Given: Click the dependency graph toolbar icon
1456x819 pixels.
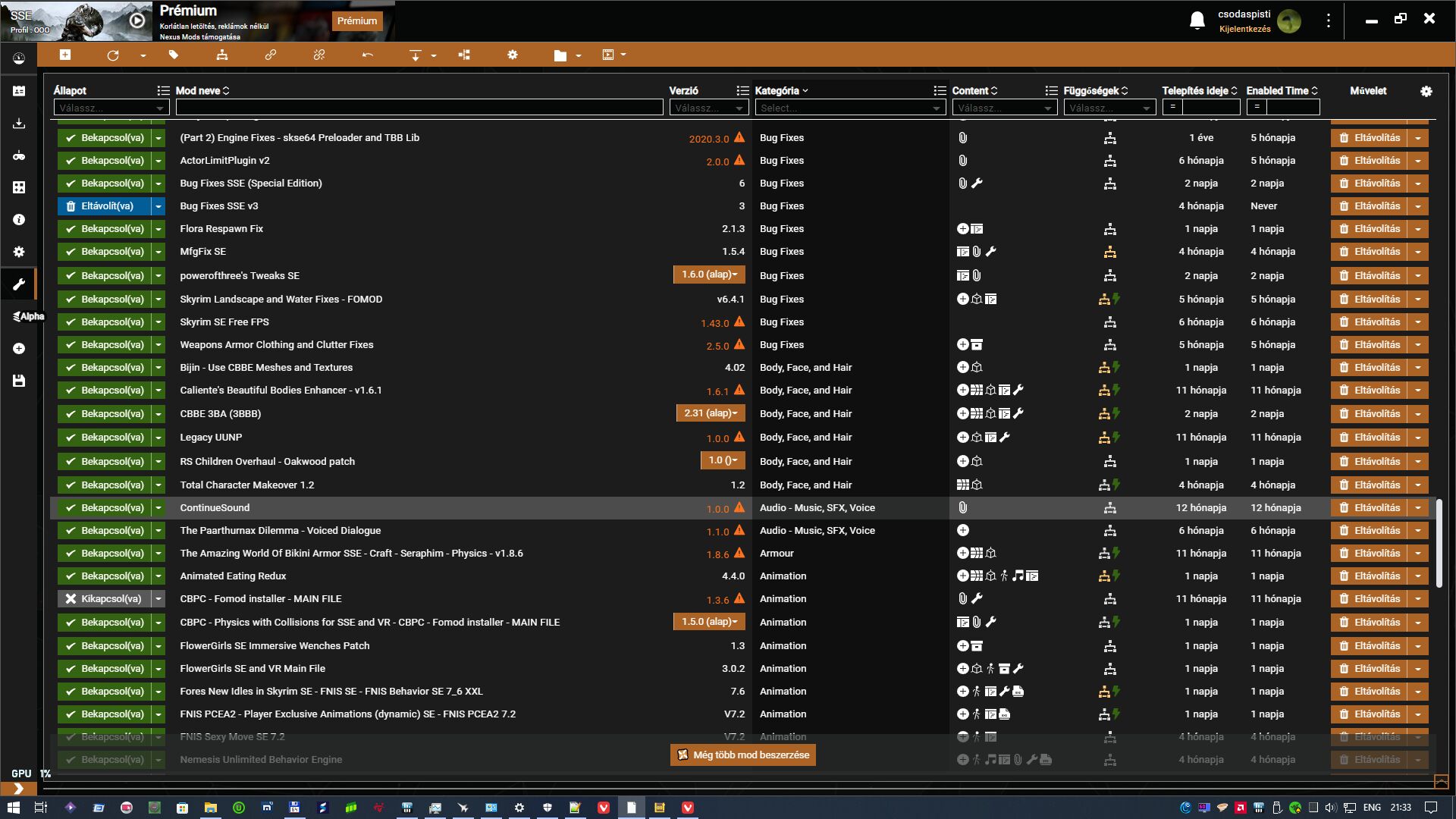Looking at the screenshot, I should pos(464,55).
